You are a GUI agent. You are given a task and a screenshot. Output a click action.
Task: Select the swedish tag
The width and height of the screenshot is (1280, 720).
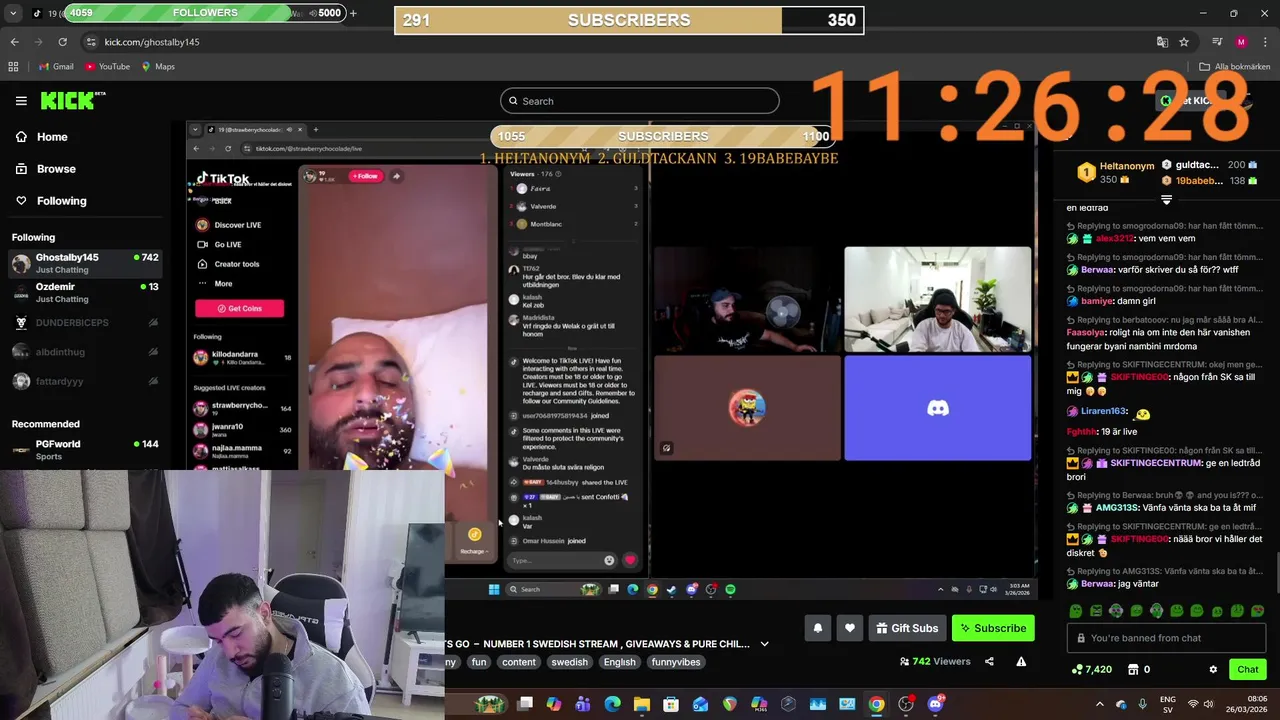pyautogui.click(x=569, y=662)
